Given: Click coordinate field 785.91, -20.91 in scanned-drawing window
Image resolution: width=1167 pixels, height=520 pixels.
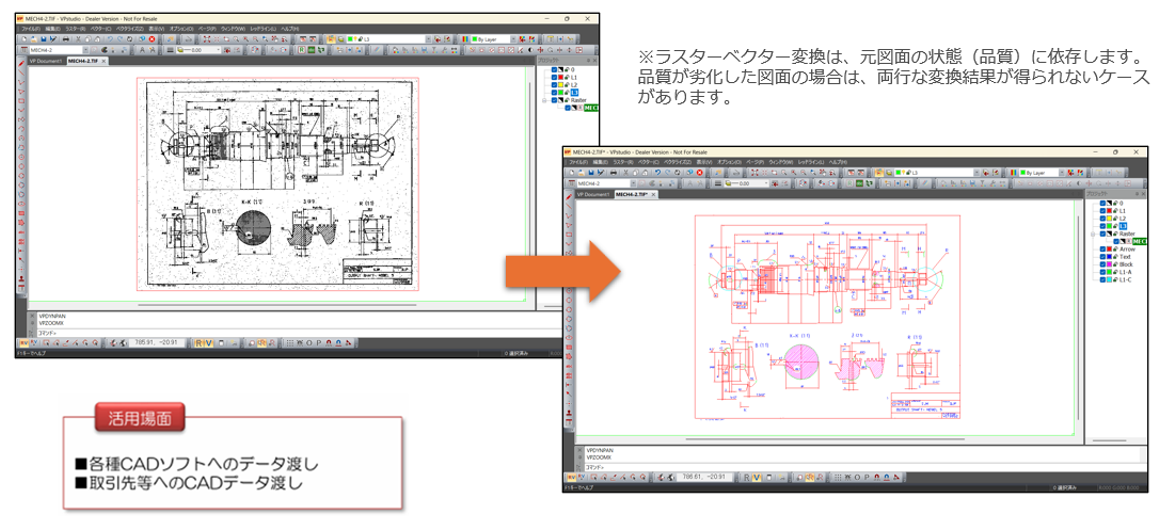Looking at the screenshot, I should point(156,343).
